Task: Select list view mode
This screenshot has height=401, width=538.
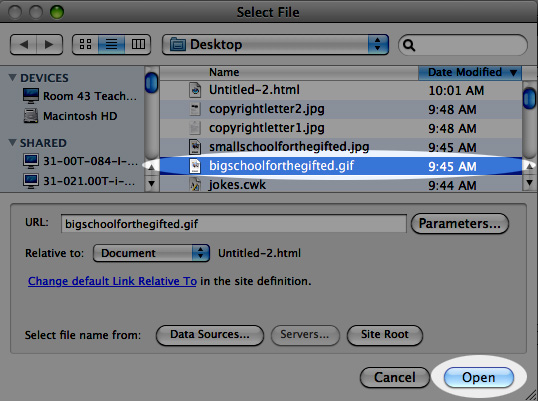Action: (x=112, y=45)
